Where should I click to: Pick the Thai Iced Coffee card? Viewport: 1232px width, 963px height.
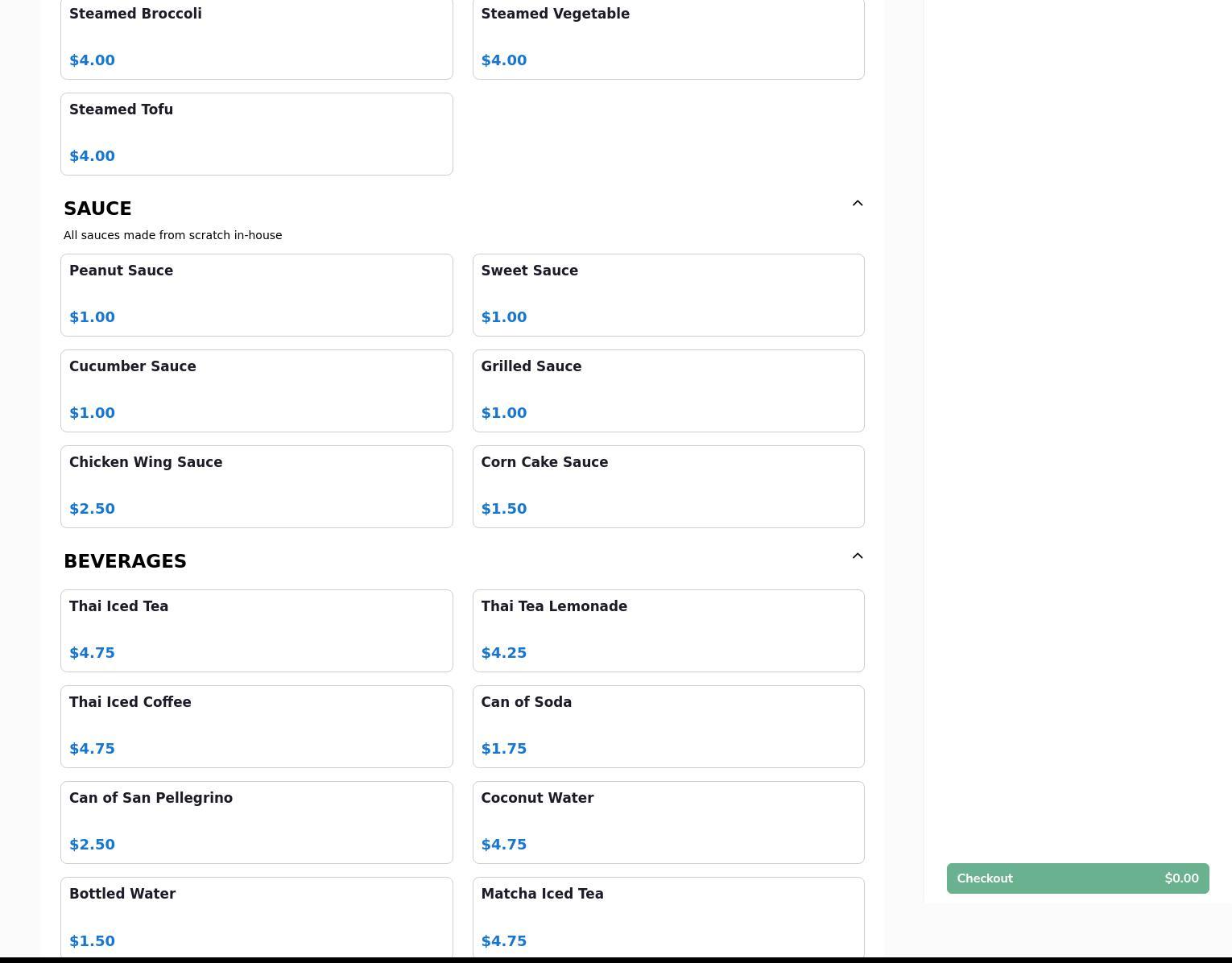[x=256, y=726]
